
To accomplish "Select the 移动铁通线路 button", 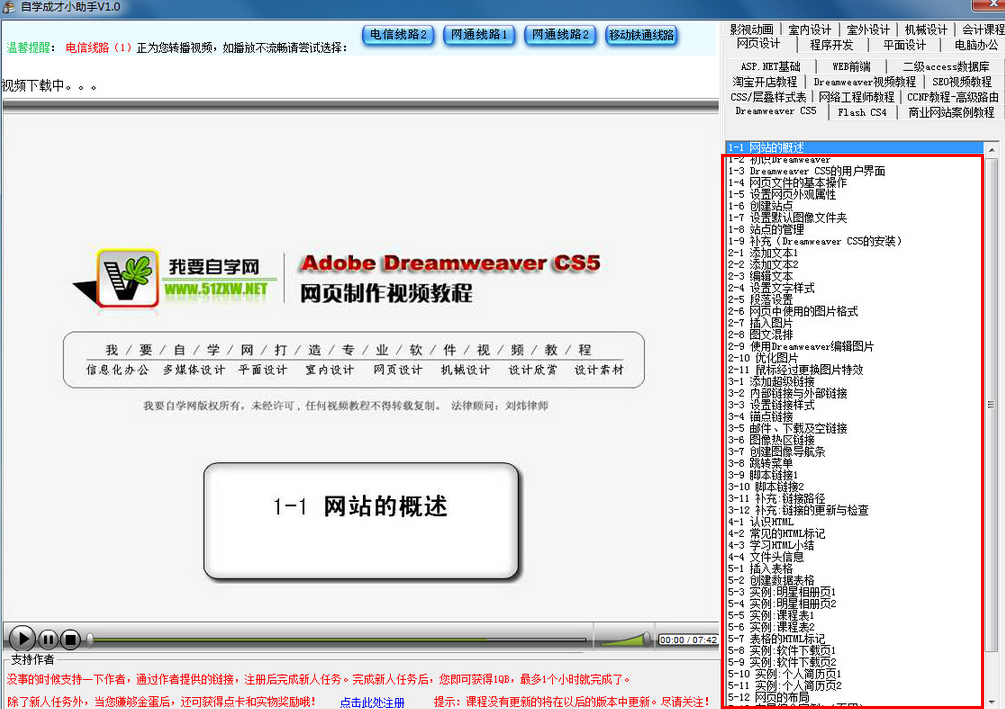I will pos(642,35).
